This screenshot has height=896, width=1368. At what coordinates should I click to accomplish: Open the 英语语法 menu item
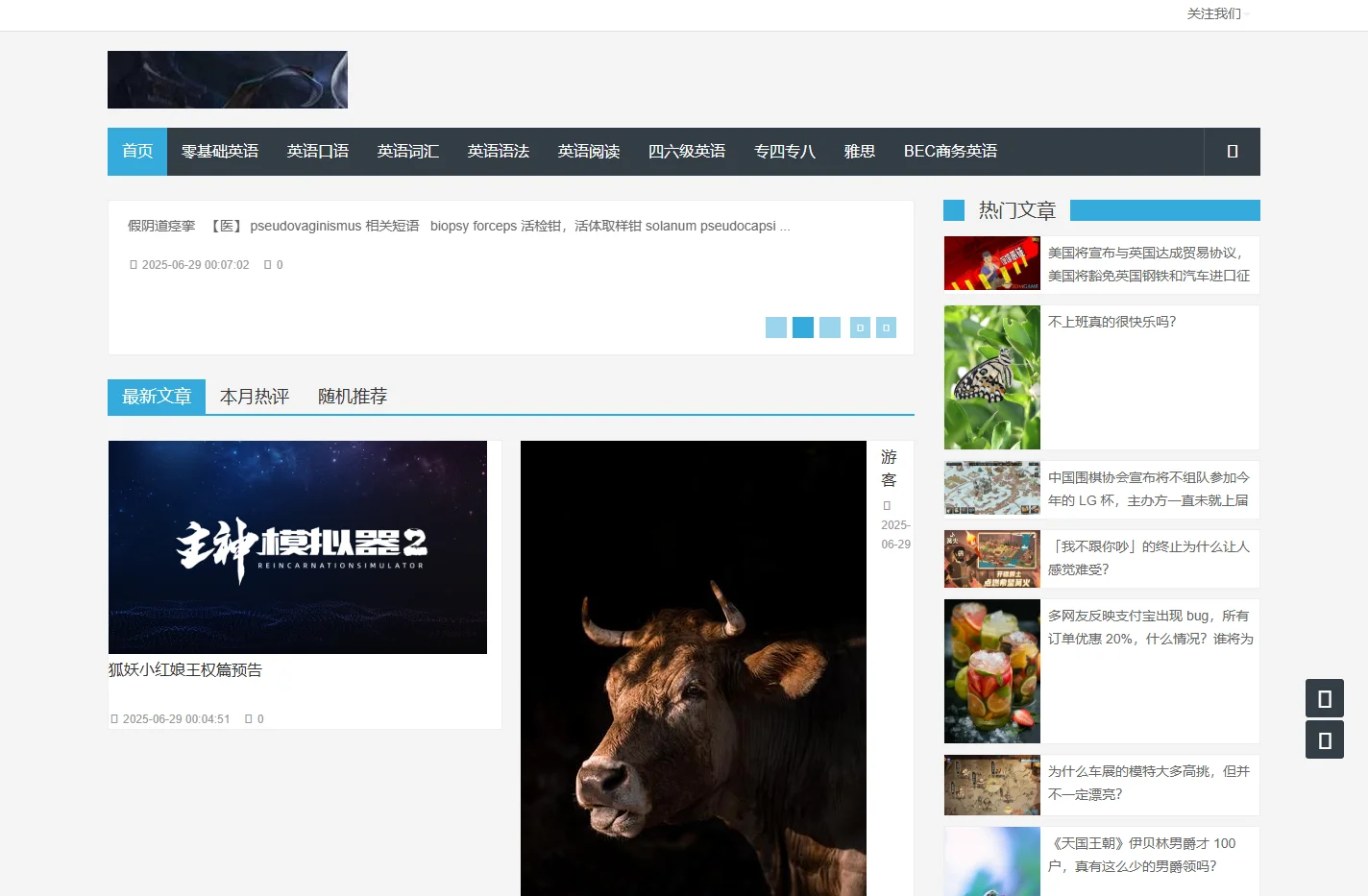tap(499, 152)
